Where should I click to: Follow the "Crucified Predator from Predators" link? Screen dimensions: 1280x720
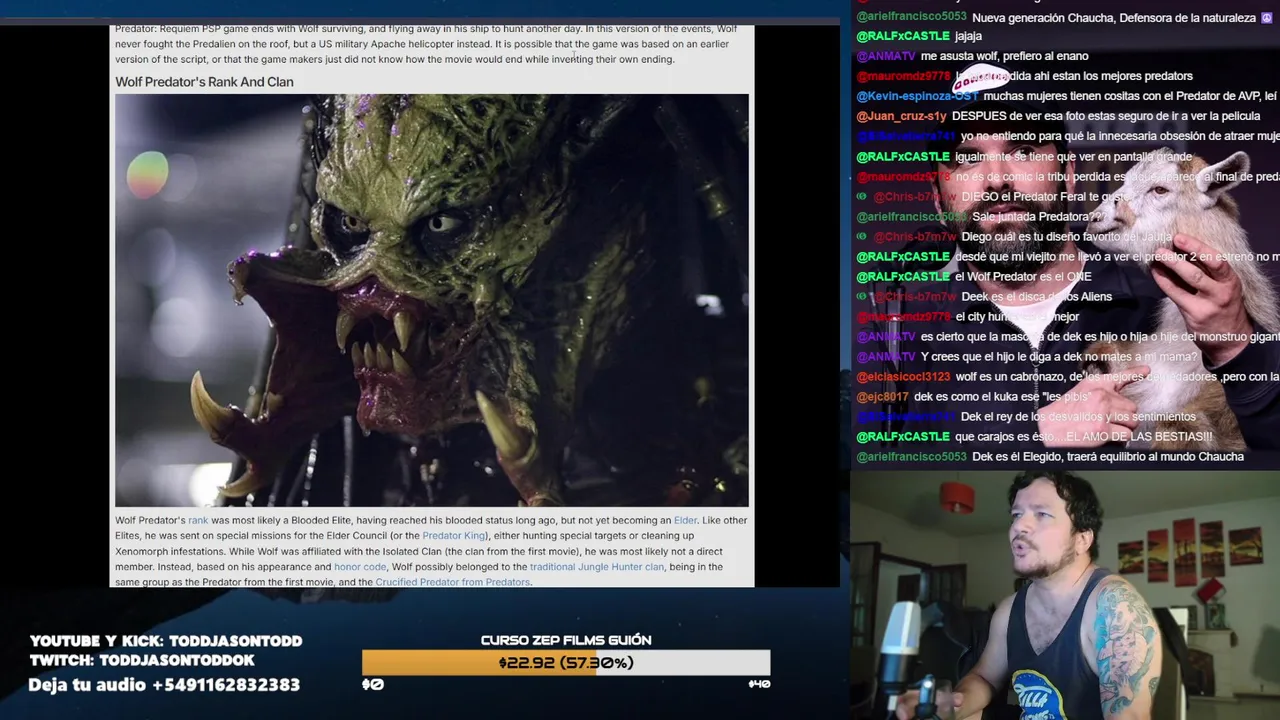pyautogui.click(x=453, y=582)
